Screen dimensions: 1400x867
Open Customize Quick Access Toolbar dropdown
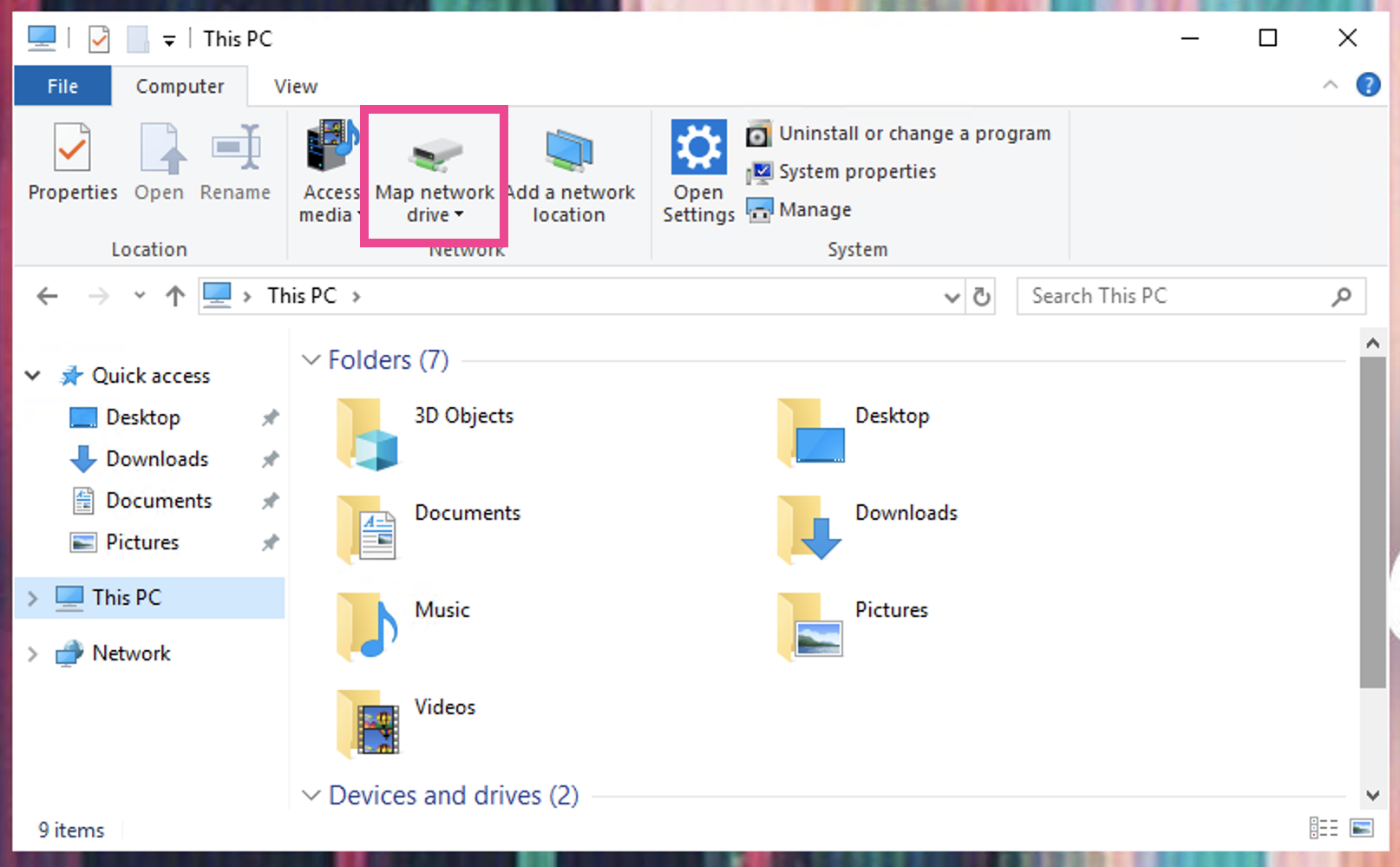[169, 40]
